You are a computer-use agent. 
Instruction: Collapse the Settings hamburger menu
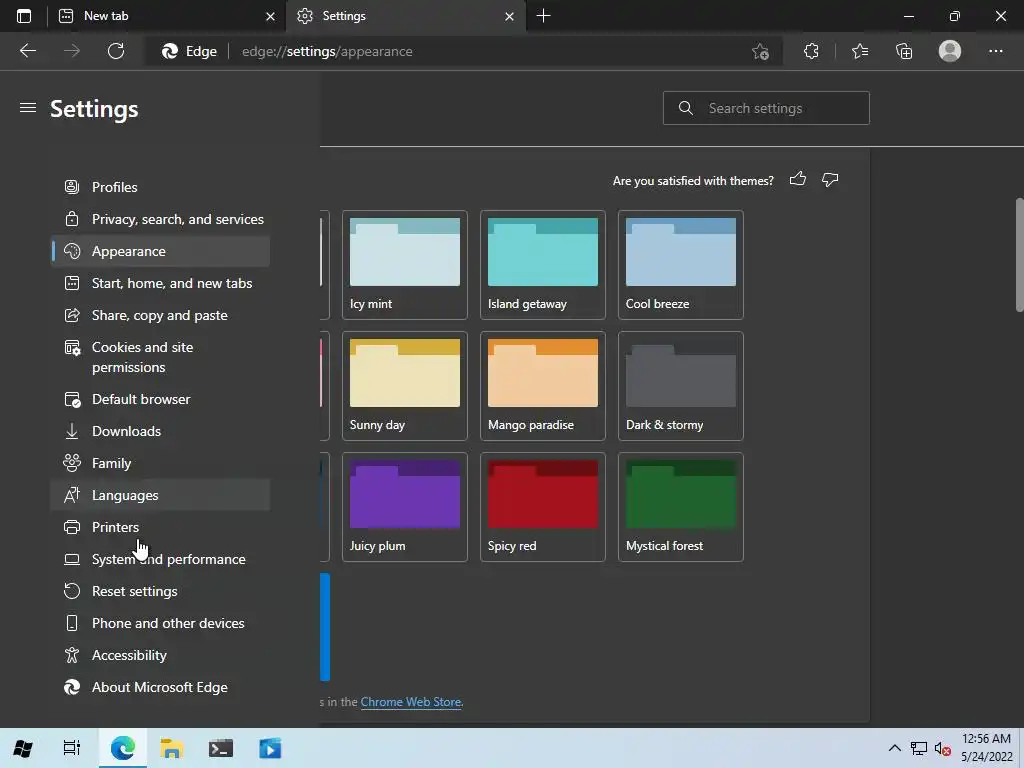[x=27, y=108]
